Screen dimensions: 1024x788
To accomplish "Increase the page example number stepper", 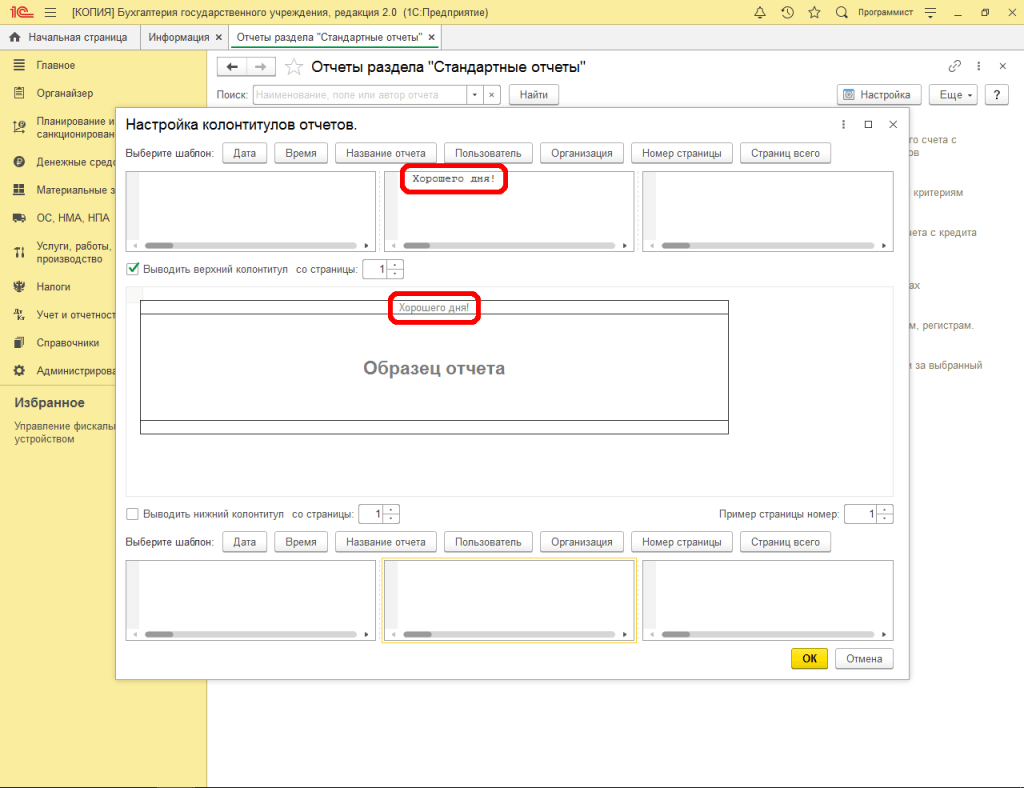I will click(x=886, y=509).
